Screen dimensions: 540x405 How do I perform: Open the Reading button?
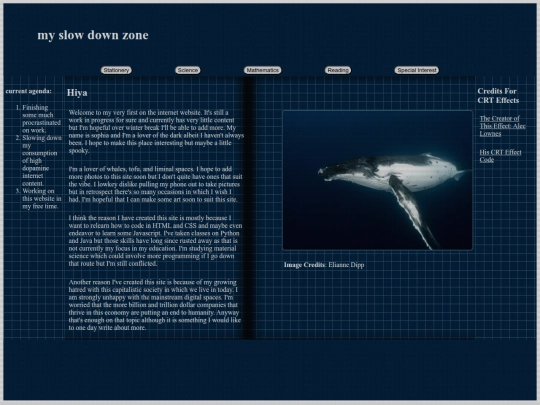point(338,70)
